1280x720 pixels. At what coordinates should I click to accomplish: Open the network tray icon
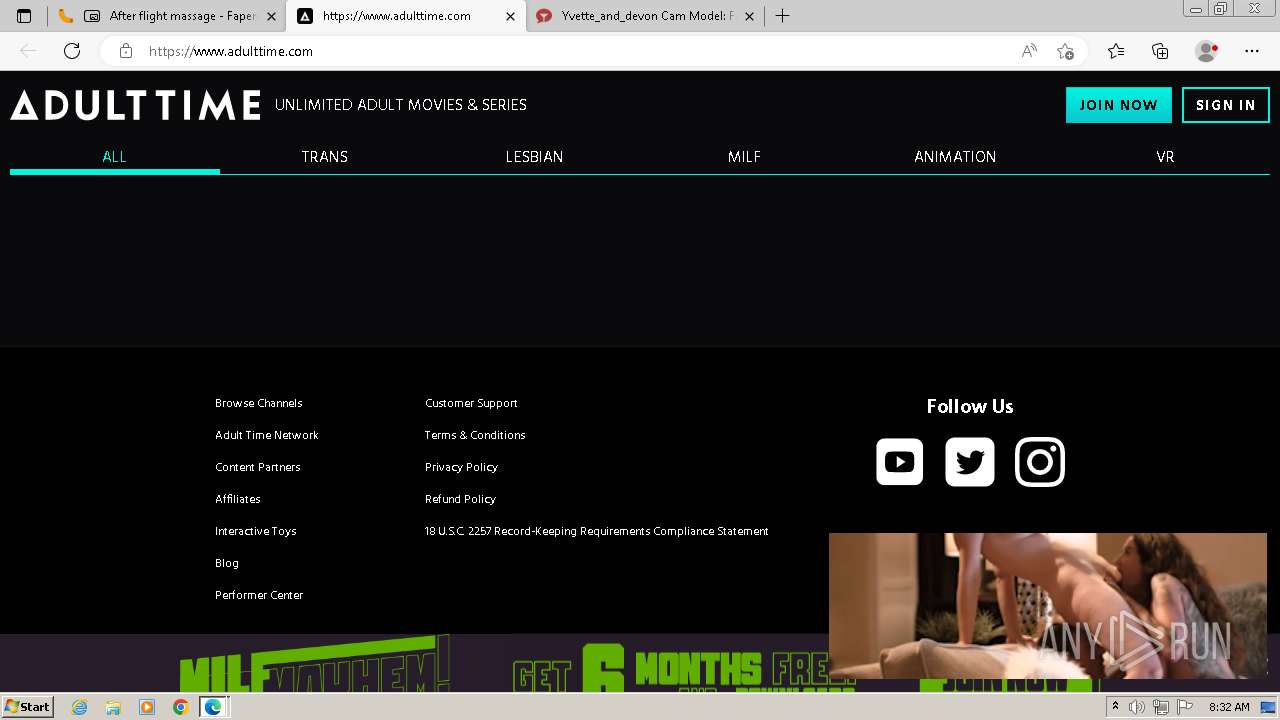pos(1160,707)
